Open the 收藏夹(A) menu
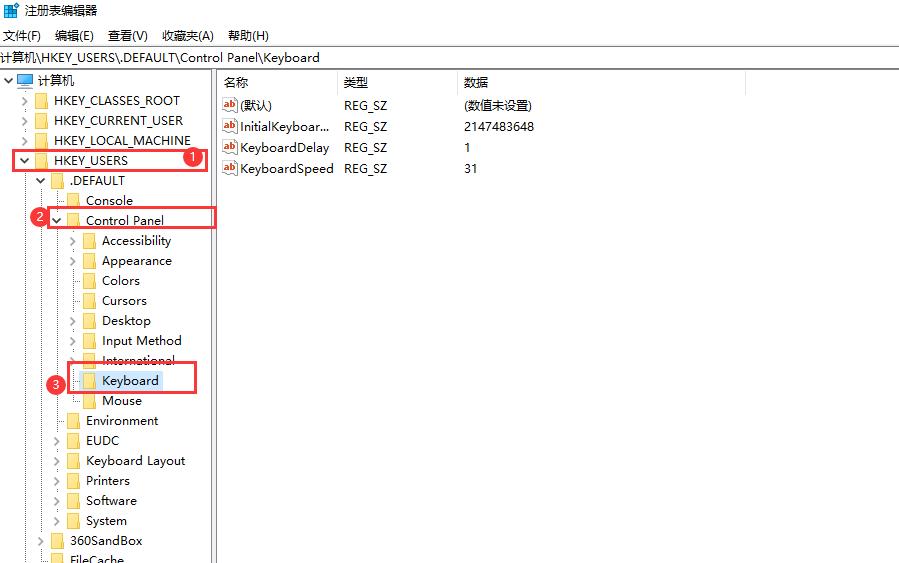 (x=187, y=36)
